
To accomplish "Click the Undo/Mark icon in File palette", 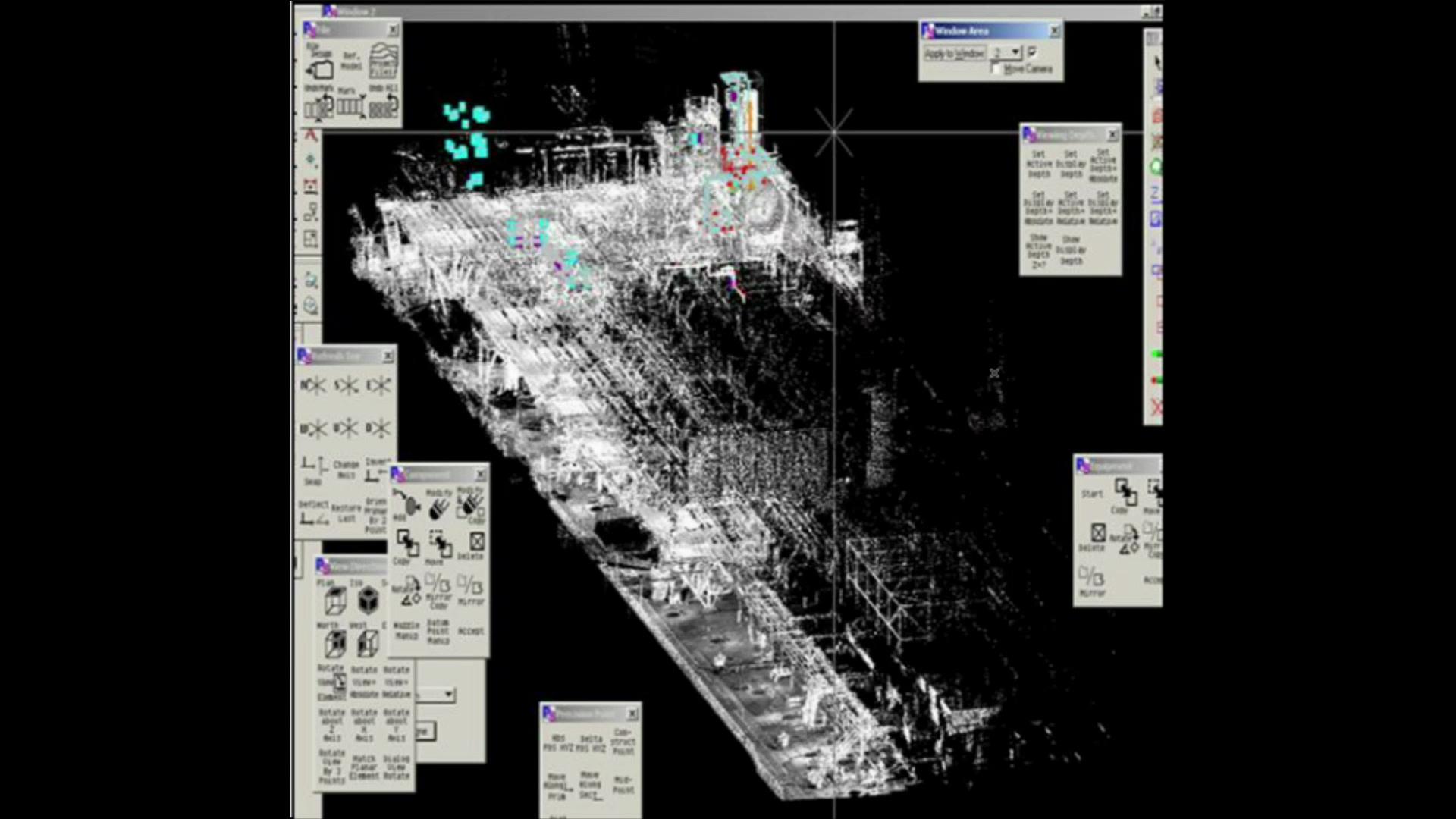I will click(318, 104).
